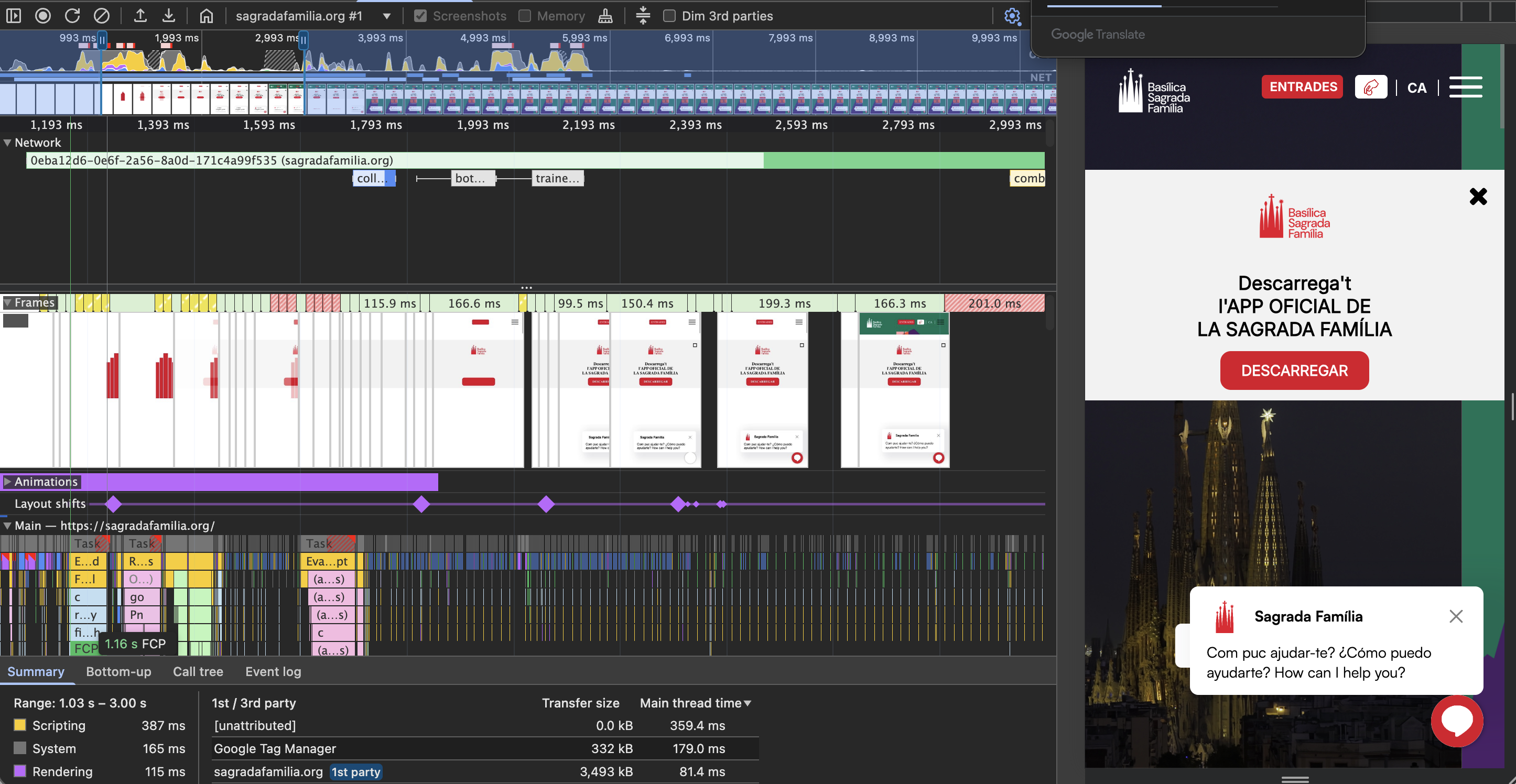Open capture settings gear icon
This screenshot has height=784, width=1516.
[x=1012, y=16]
